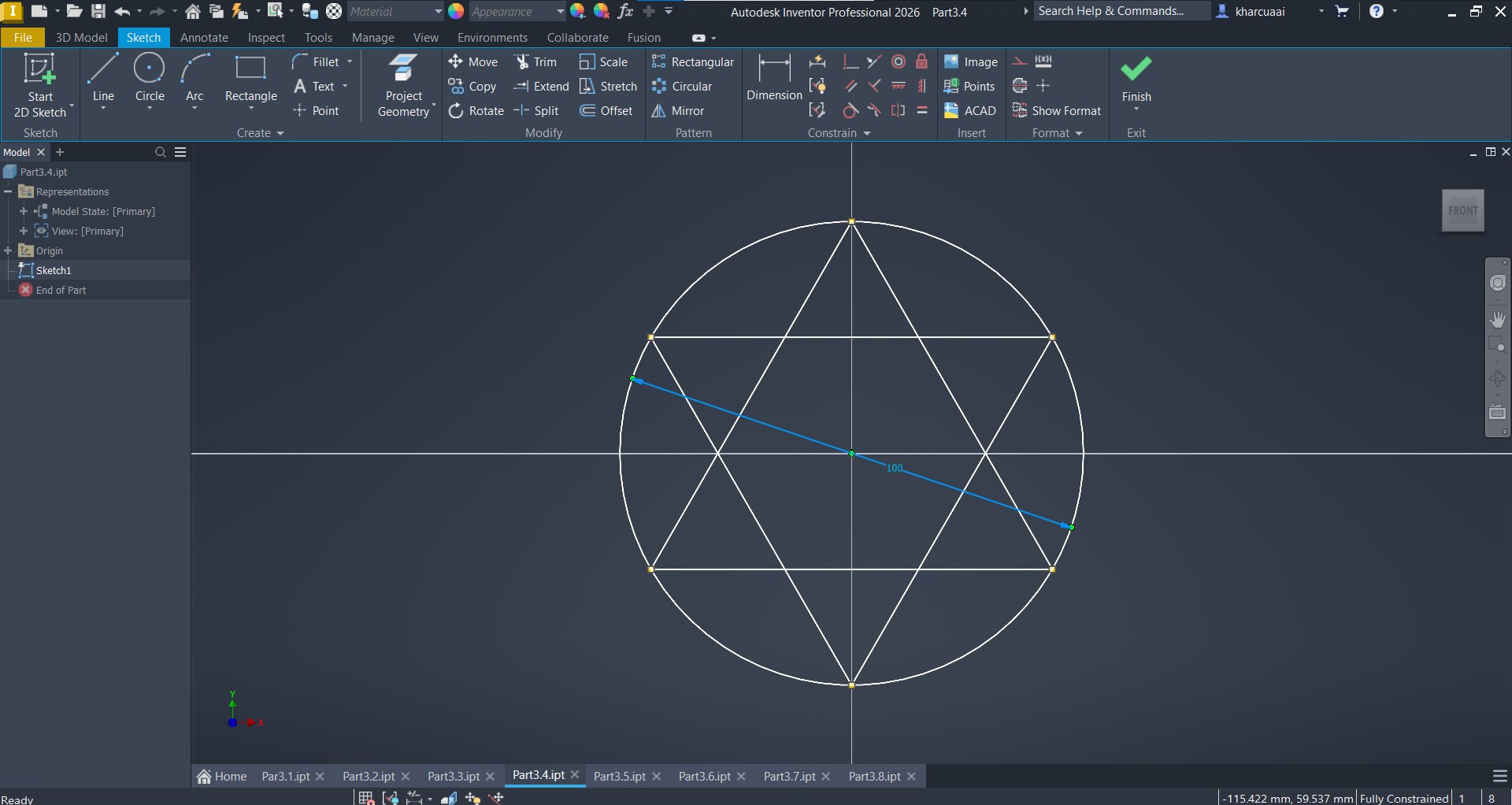
Task: Expand the Origin folder in browser
Action: coord(9,250)
